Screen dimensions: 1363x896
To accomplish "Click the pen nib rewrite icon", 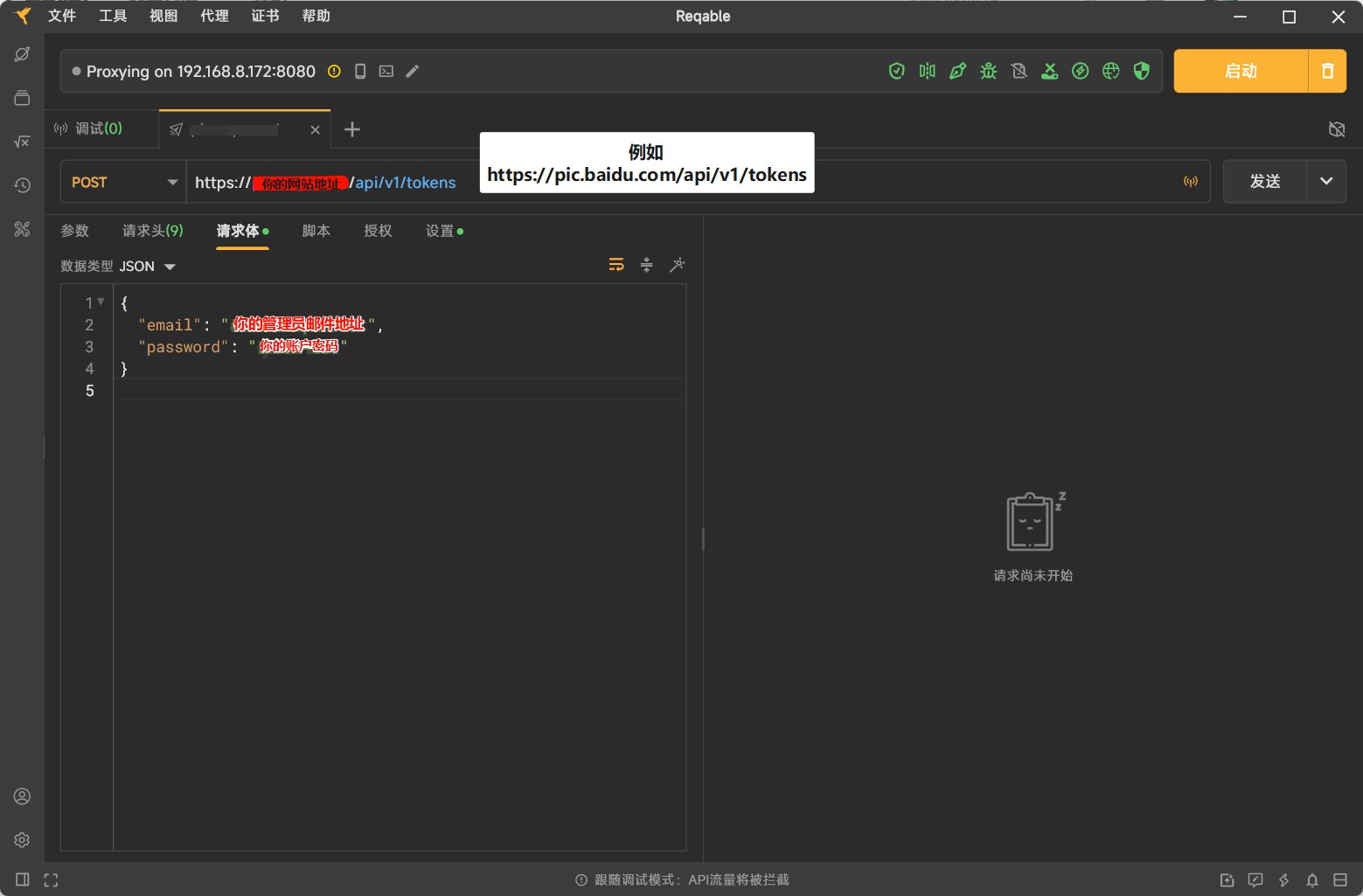I will [957, 72].
